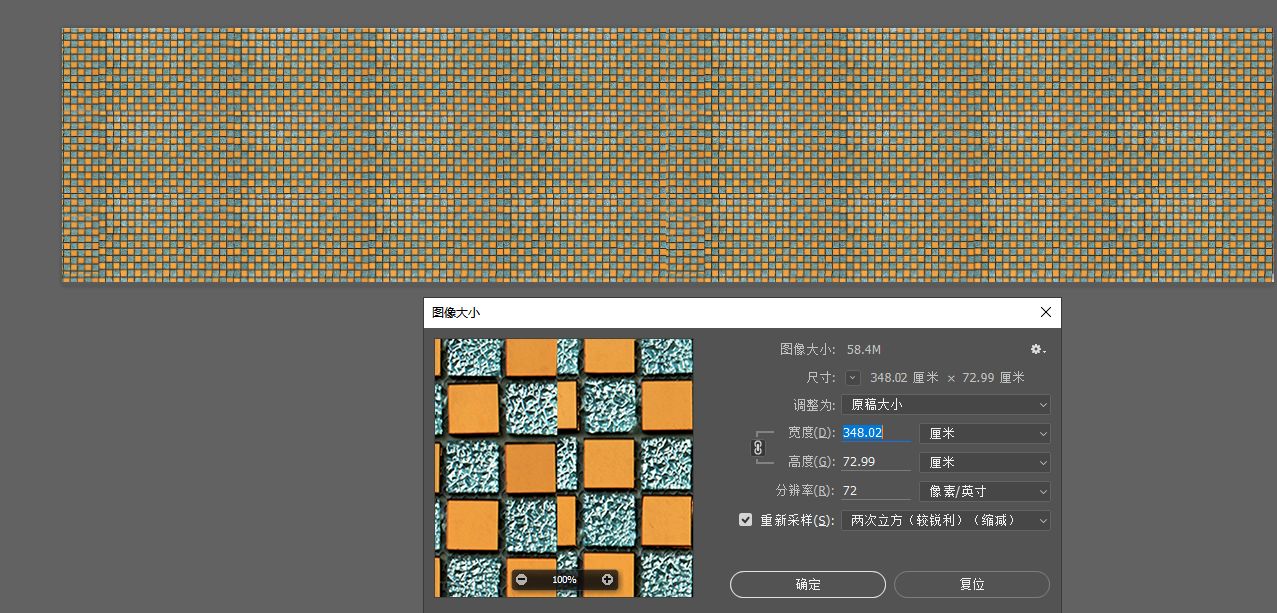The height and width of the screenshot is (613, 1277).
Task: Click the 高度 height input field 72.99
Action: coord(876,462)
